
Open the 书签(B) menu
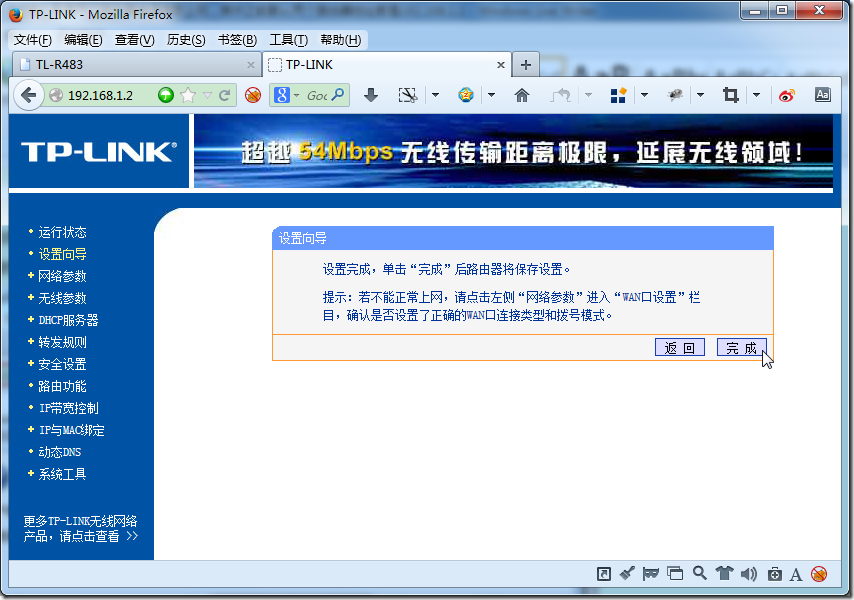pyautogui.click(x=237, y=40)
